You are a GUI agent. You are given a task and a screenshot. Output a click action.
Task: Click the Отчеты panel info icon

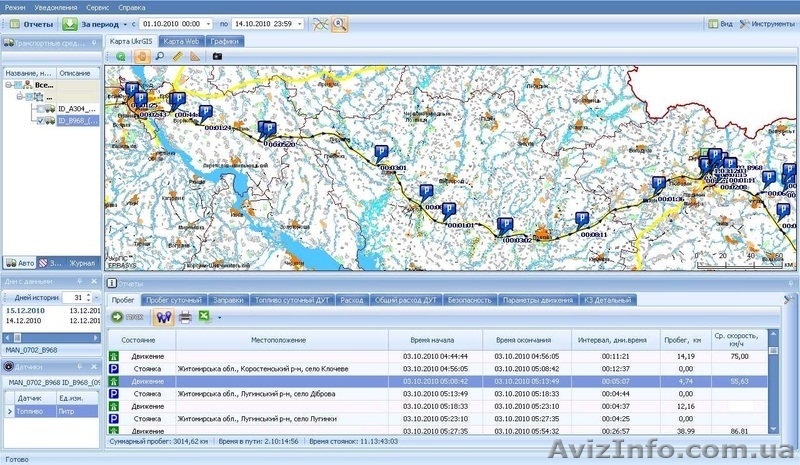(x=112, y=283)
